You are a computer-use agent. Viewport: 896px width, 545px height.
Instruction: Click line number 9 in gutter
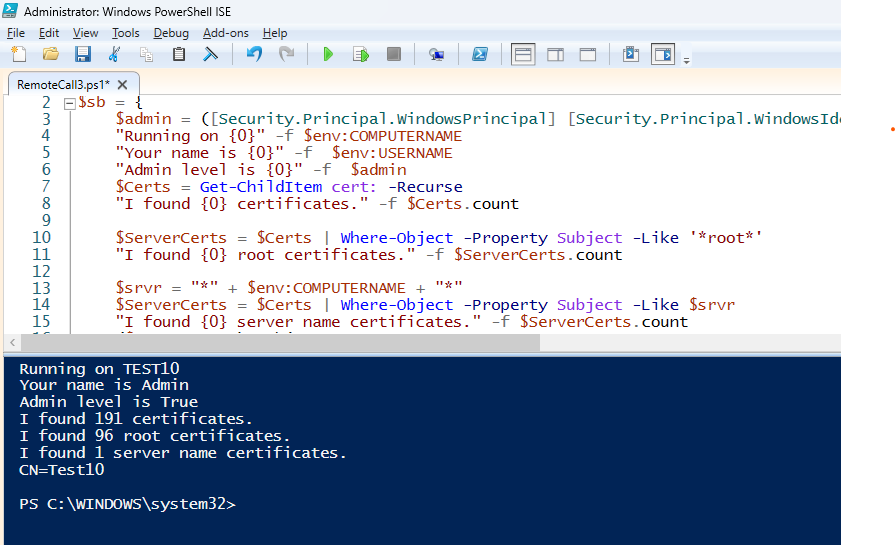pos(46,221)
